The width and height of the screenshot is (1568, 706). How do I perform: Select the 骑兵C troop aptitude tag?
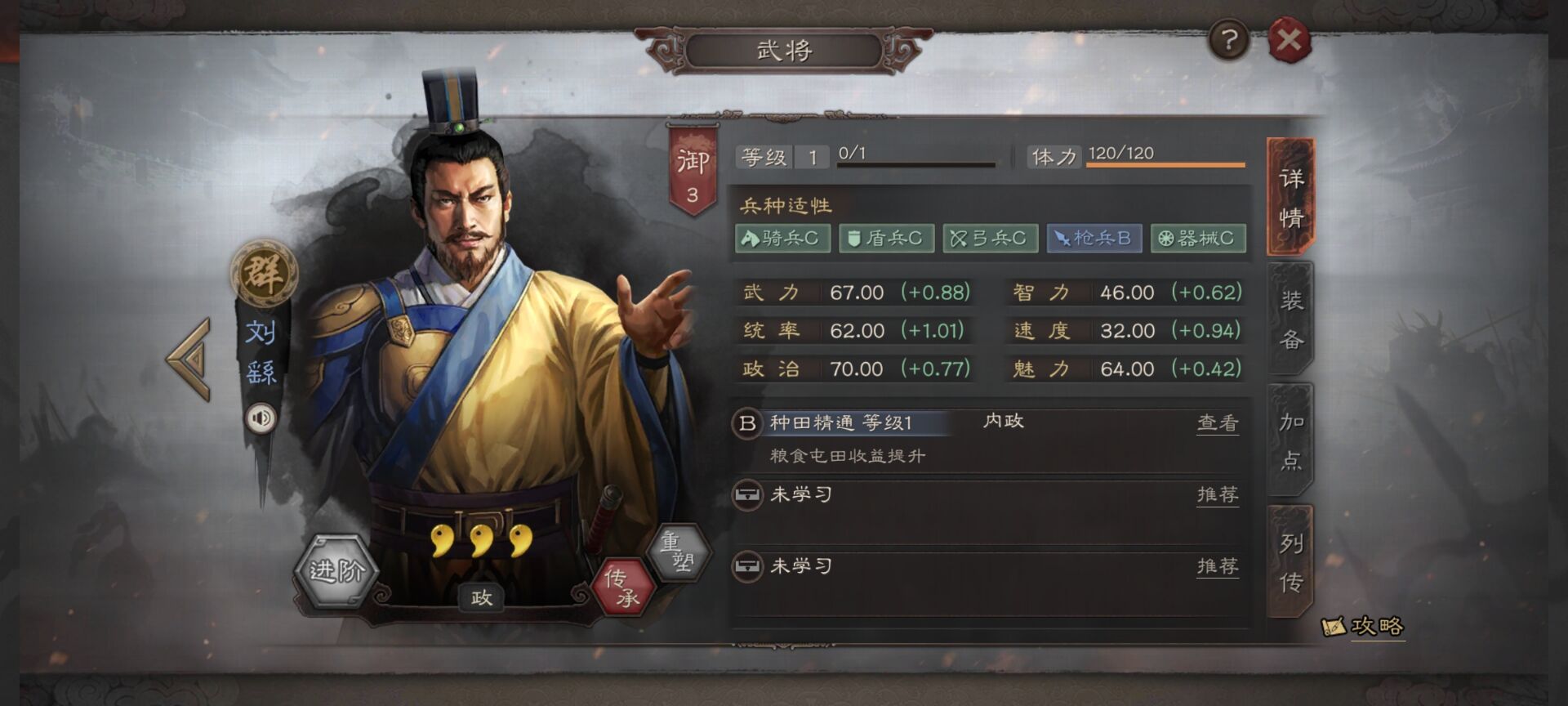(x=782, y=238)
